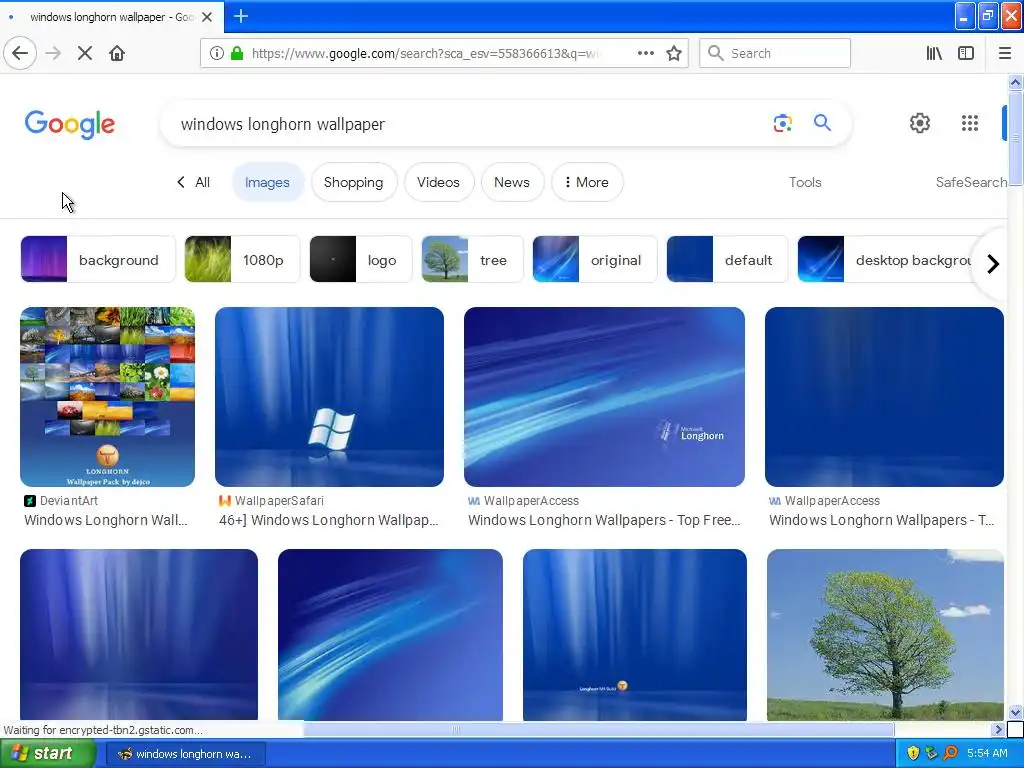Open 'Windows Longhorn Wallpapers - Top Free...' title
The width and height of the screenshot is (1024, 768).
click(x=604, y=520)
